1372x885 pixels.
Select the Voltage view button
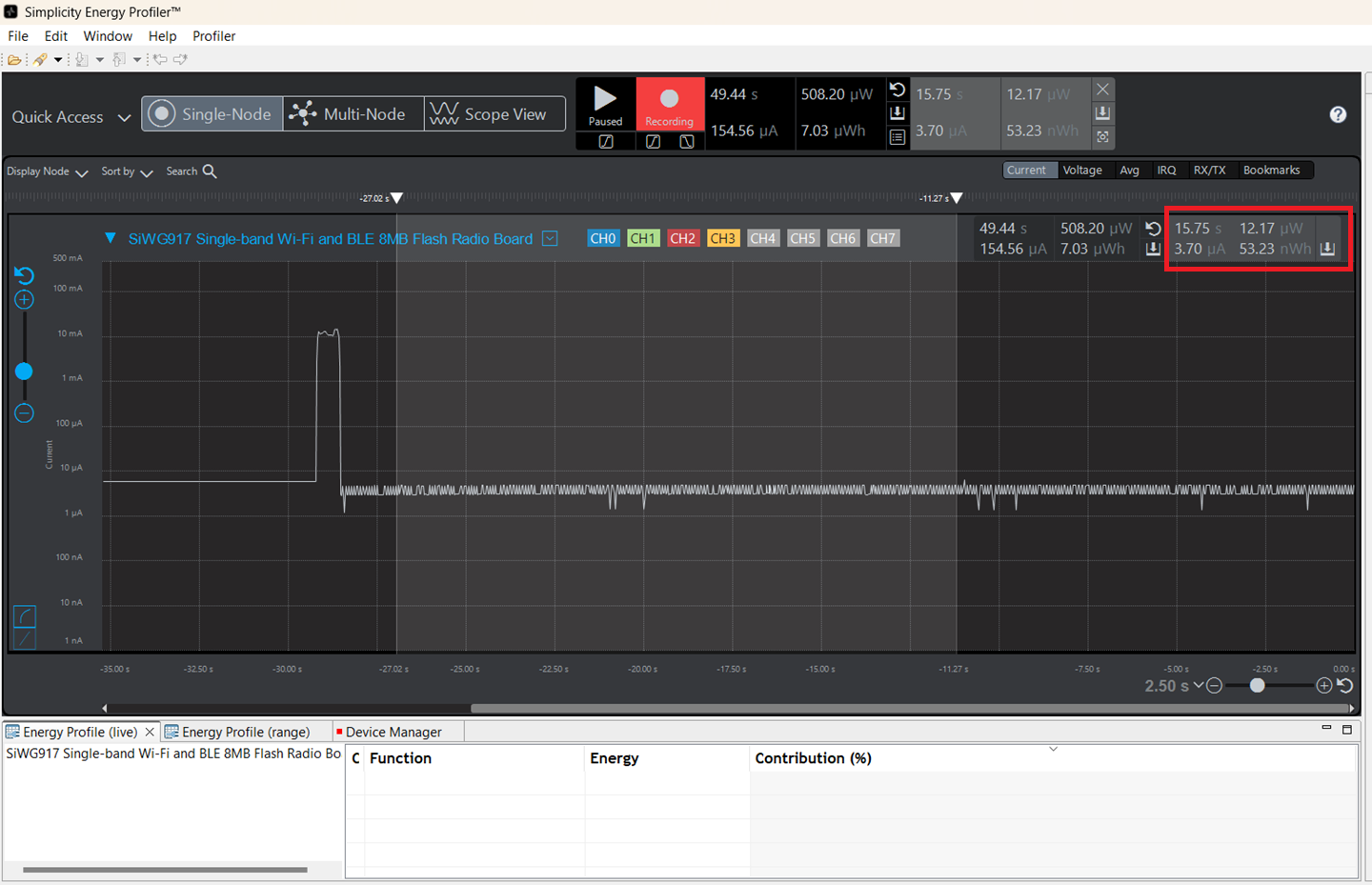[x=1083, y=170]
